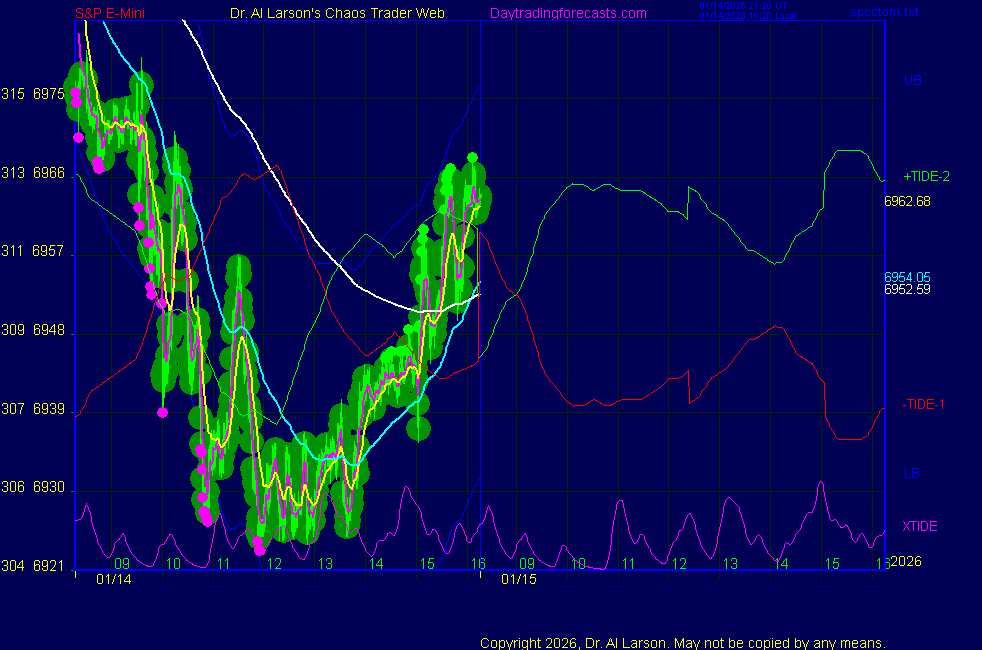The height and width of the screenshot is (650, 982).
Task: Click the 01/14 date marker on time axis
Action: pyautogui.click(x=112, y=579)
